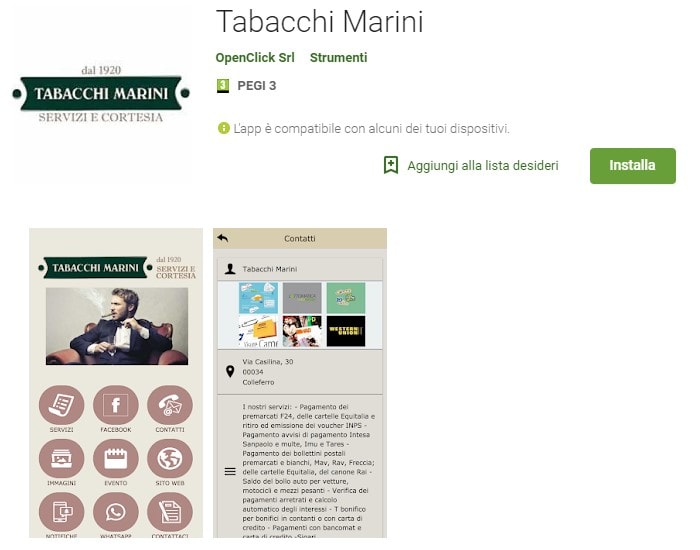700x550 pixels.
Task: Select the Immagini gallery icon
Action: tap(61, 458)
